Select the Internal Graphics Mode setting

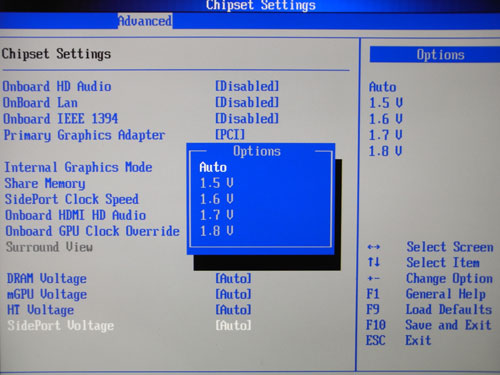78,167
